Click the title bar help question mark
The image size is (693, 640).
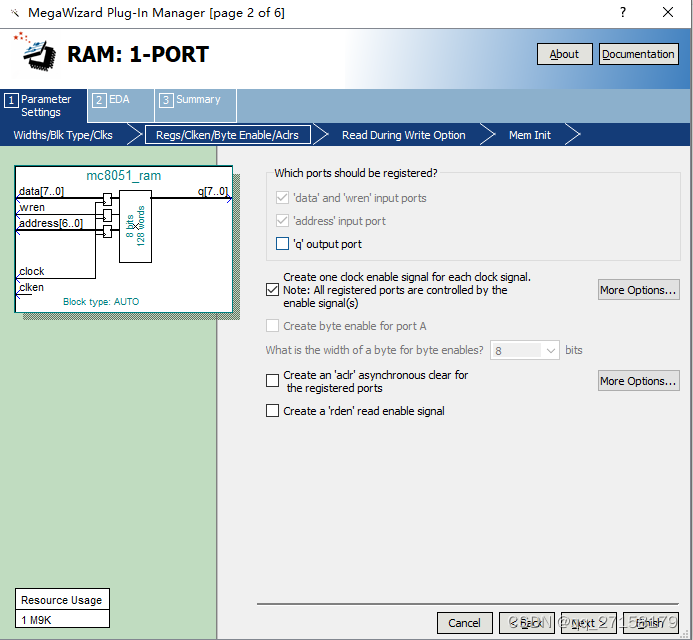click(623, 12)
